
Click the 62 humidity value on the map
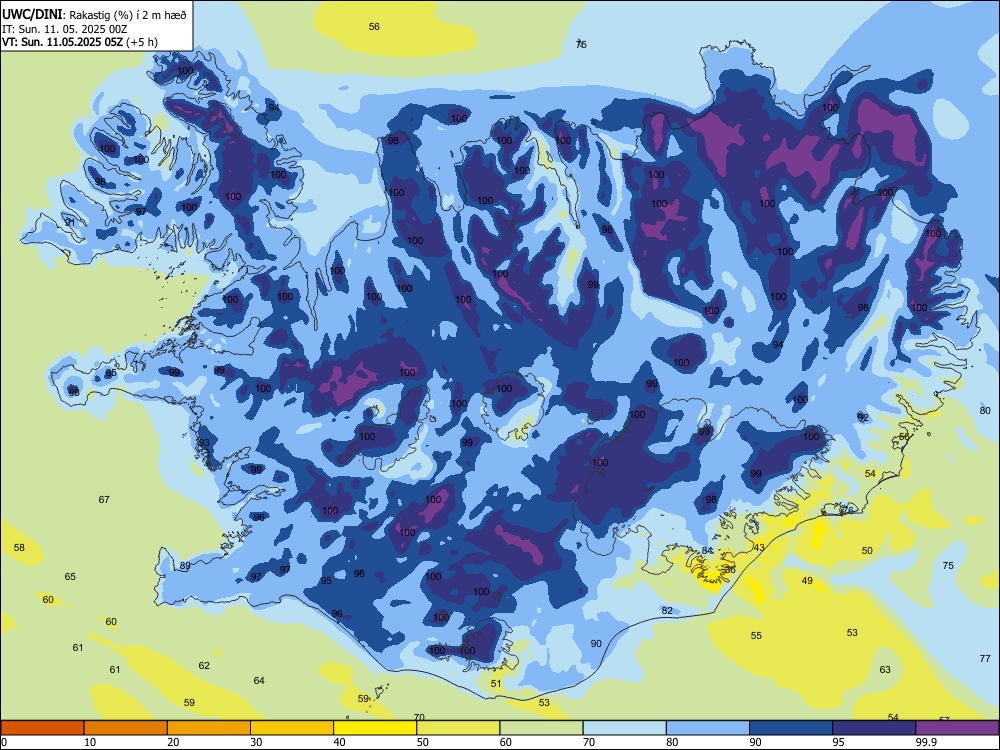point(204,665)
